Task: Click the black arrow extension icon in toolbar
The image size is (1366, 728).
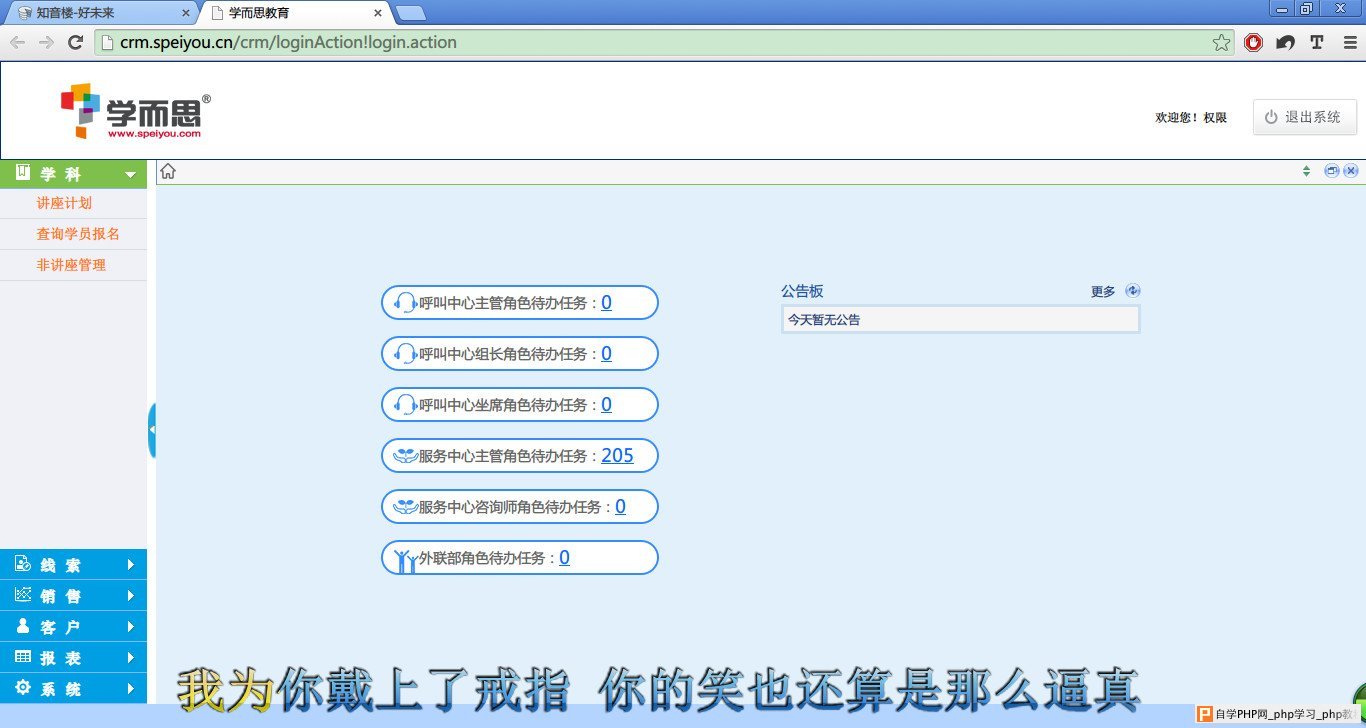Action: 1285,42
